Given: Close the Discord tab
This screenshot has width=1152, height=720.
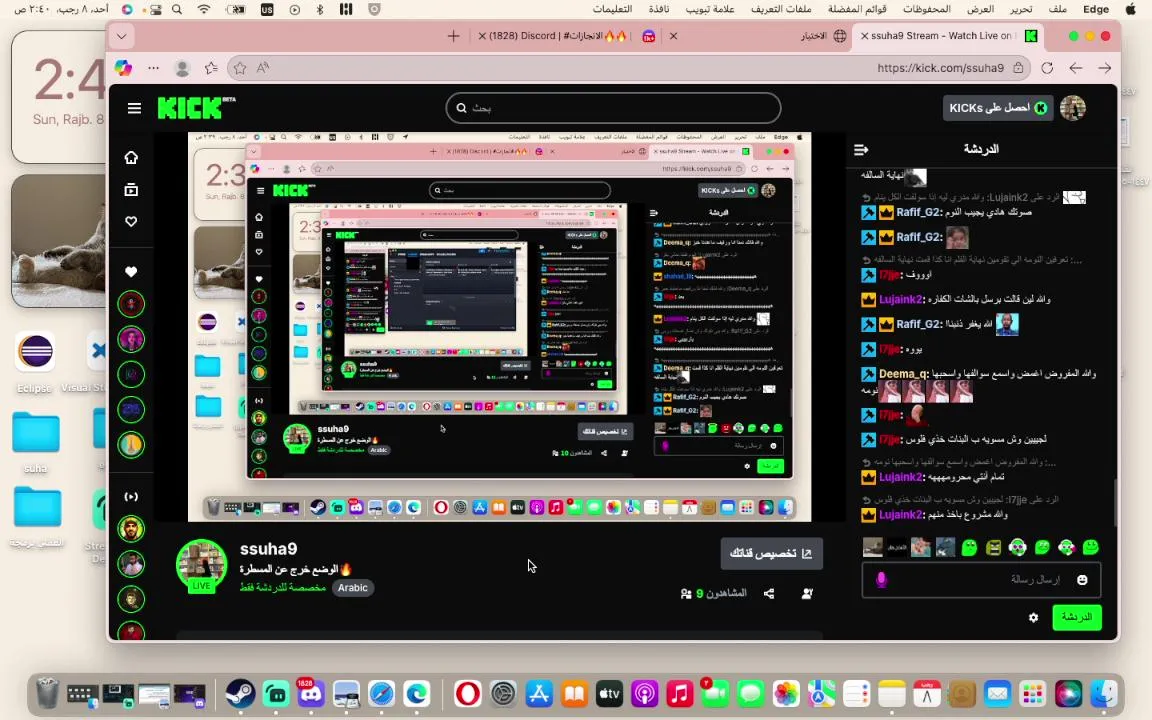Looking at the screenshot, I should click(x=482, y=35).
